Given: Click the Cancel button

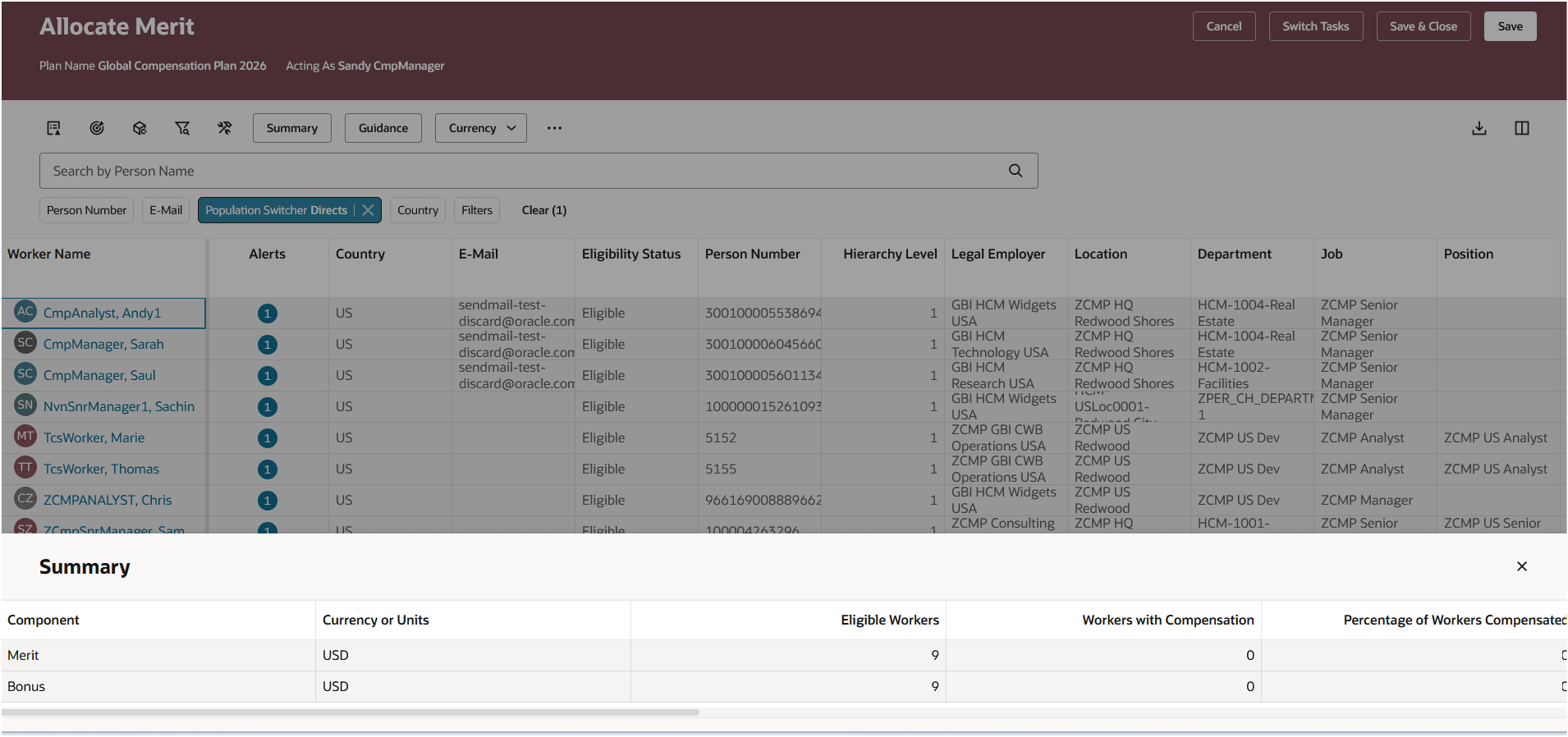Looking at the screenshot, I should click(1224, 26).
